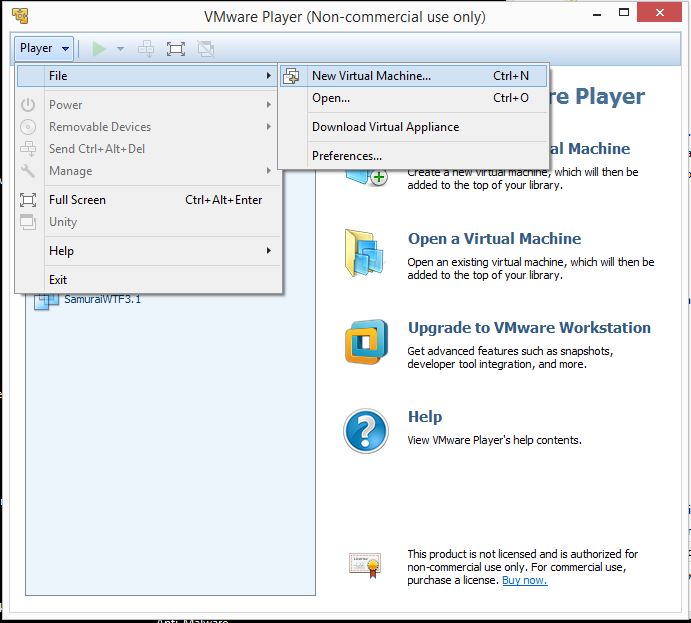
Task: Click the Full Screen toolbar icon
Action: [175, 49]
